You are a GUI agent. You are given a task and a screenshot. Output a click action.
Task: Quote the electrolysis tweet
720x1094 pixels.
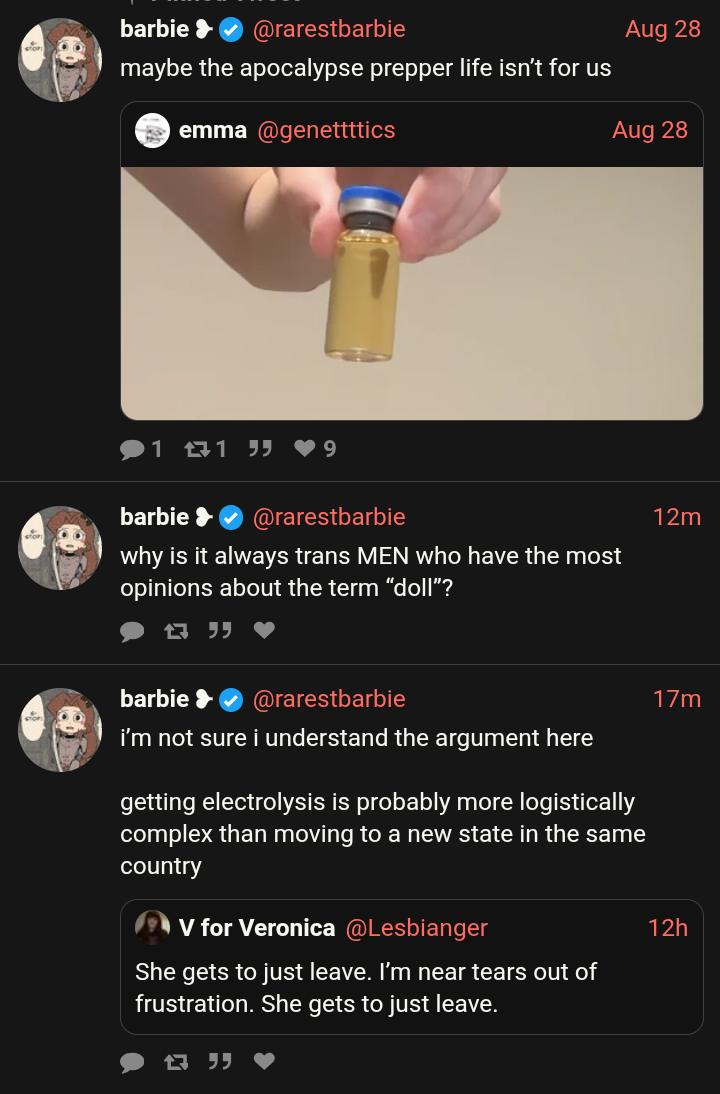coord(220,1062)
